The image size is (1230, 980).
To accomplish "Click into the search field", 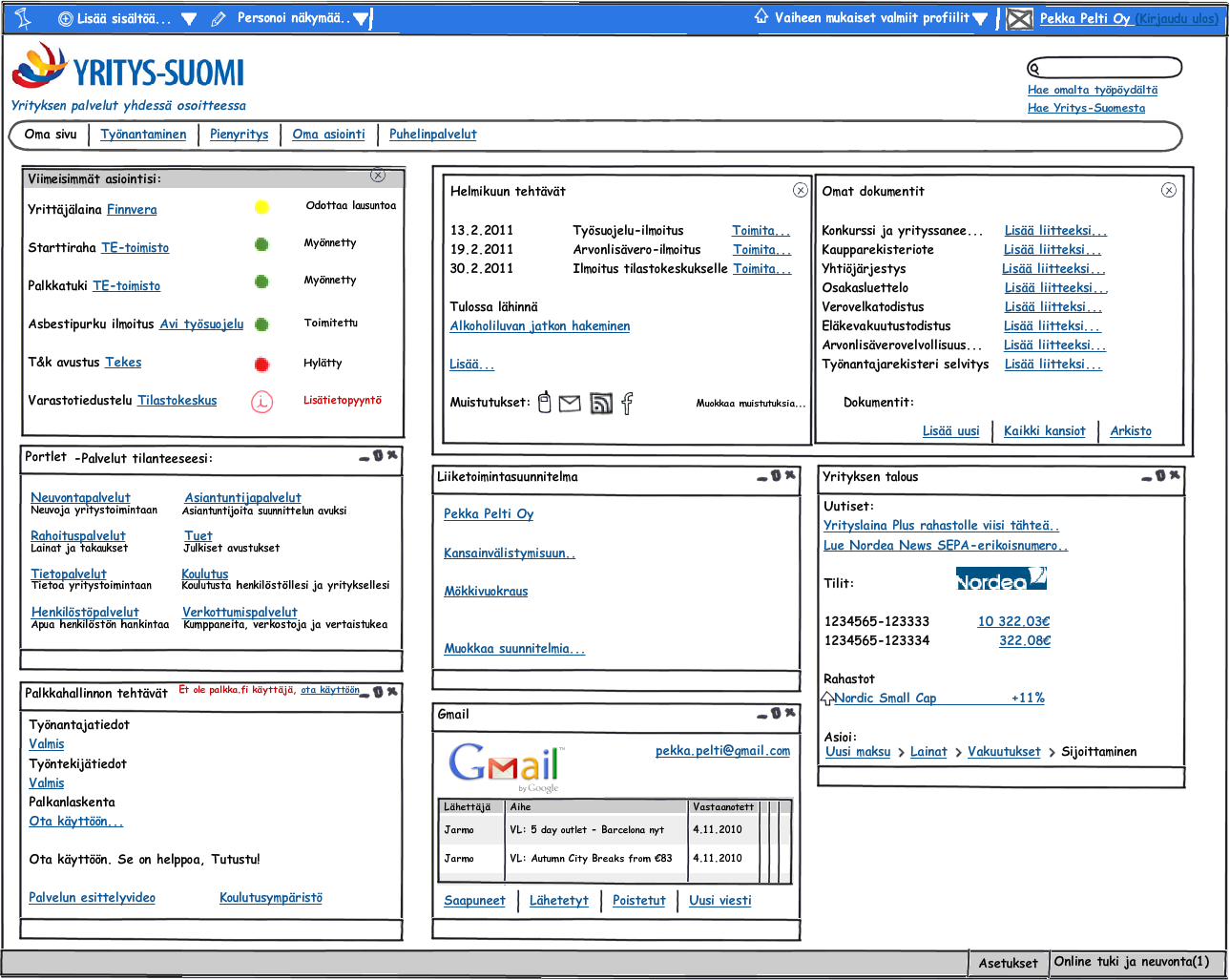I will point(1105,68).
